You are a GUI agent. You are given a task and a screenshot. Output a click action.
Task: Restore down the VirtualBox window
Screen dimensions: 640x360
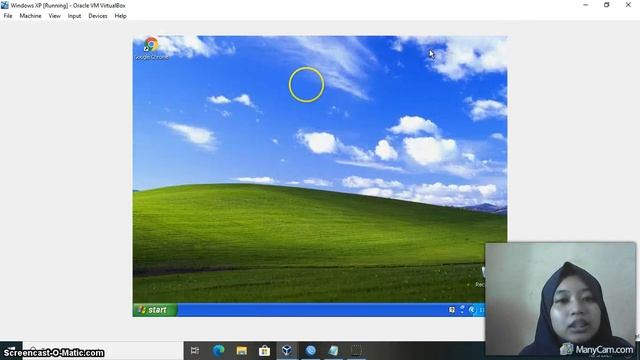coord(607,5)
